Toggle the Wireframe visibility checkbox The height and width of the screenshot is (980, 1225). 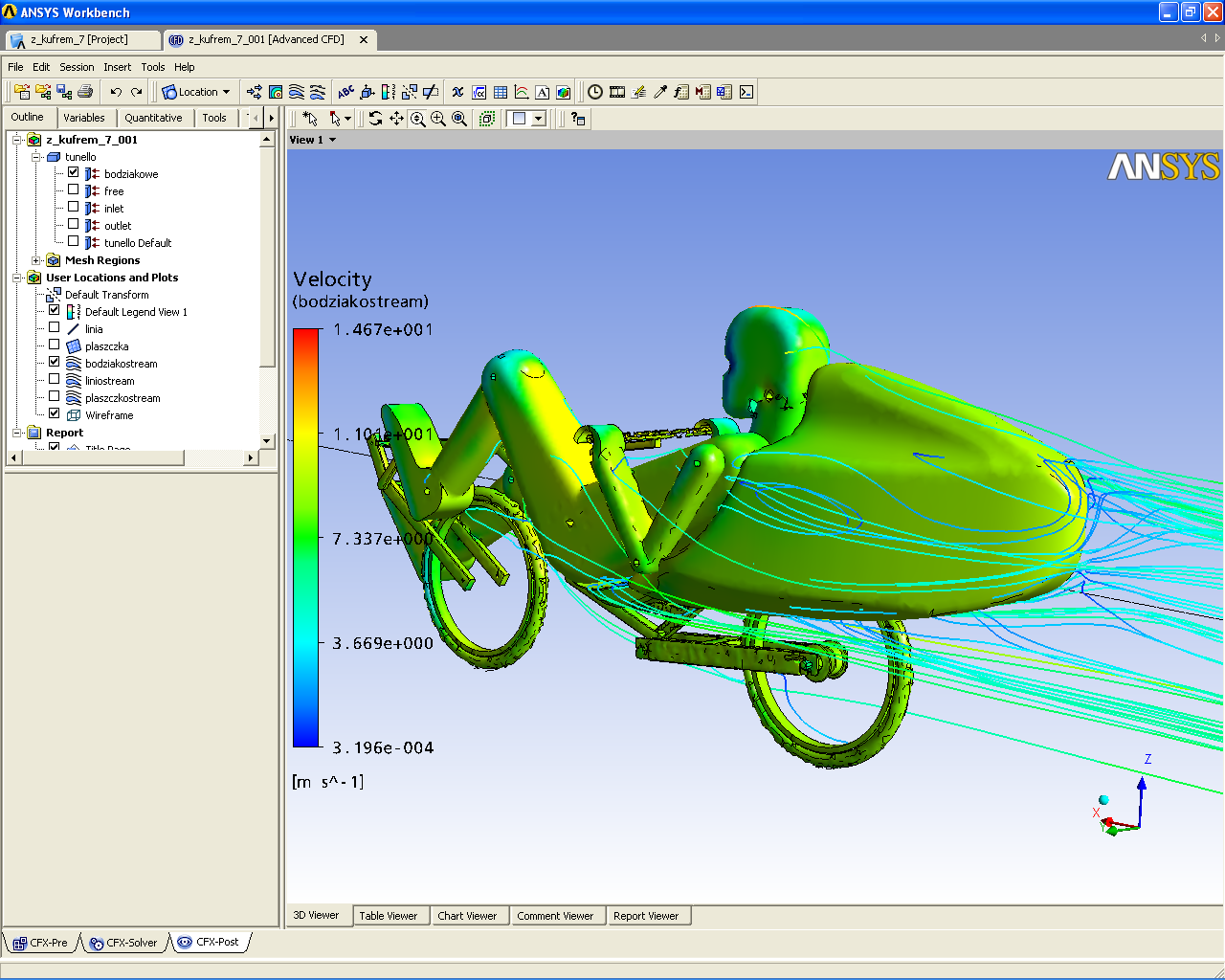pos(55,414)
